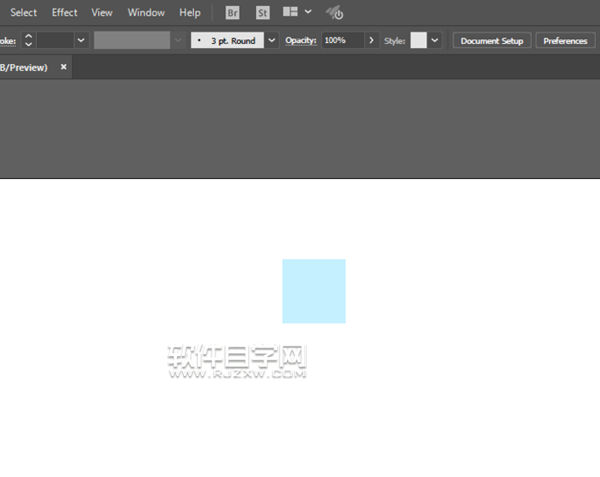Open the Effect menu
The width and height of the screenshot is (600, 477).
click(64, 13)
